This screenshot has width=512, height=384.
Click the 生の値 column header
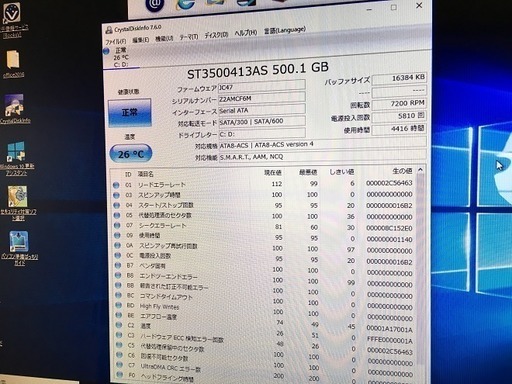pos(402,171)
